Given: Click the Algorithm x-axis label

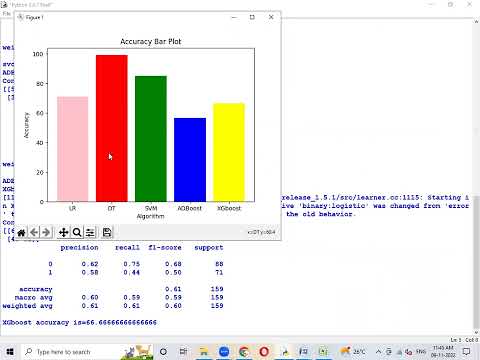Looking at the screenshot, I should pyautogui.click(x=150, y=216).
